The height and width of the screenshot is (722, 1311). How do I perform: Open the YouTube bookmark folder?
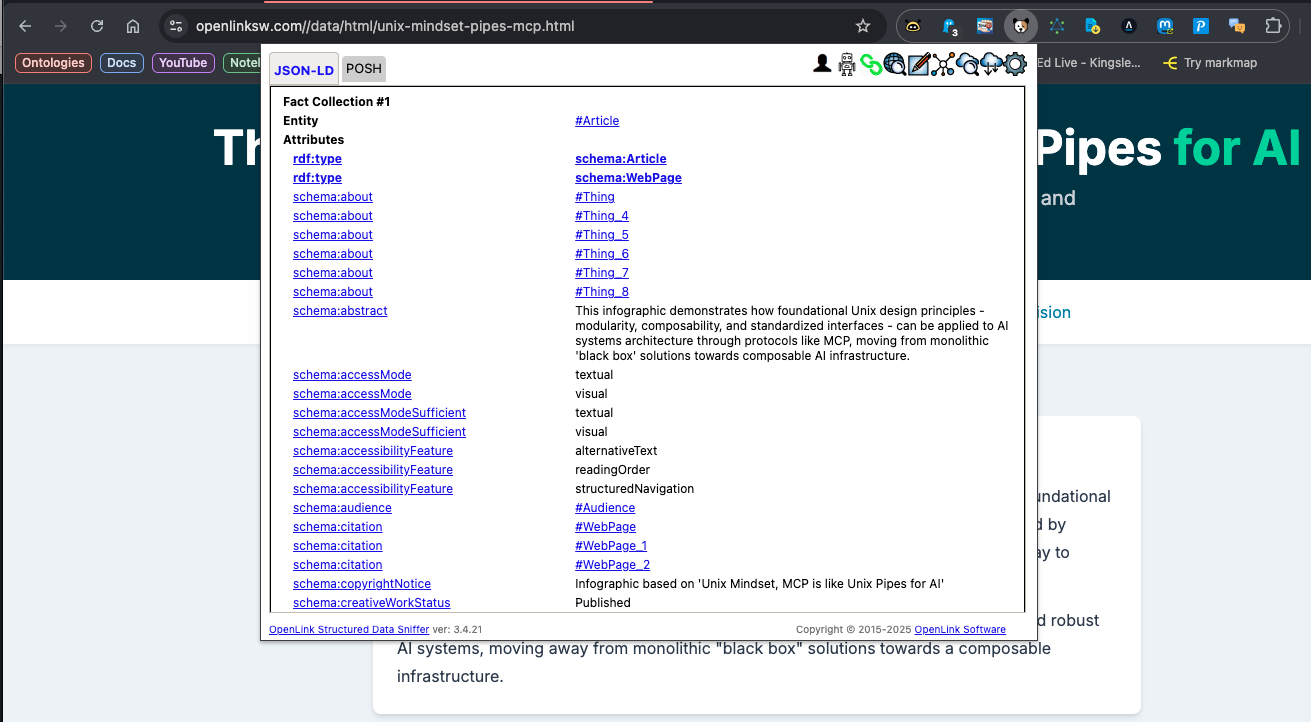click(183, 63)
